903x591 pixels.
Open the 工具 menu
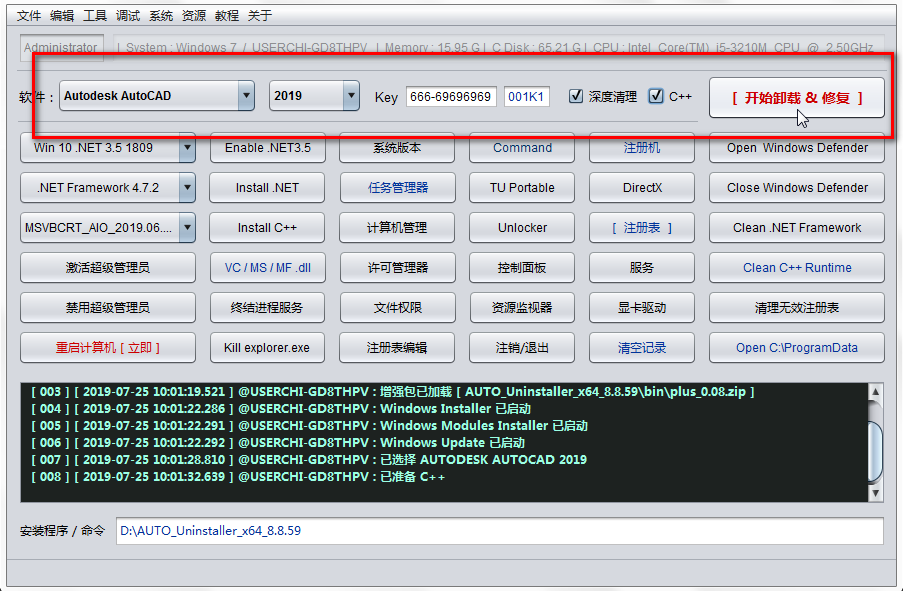[x=95, y=16]
